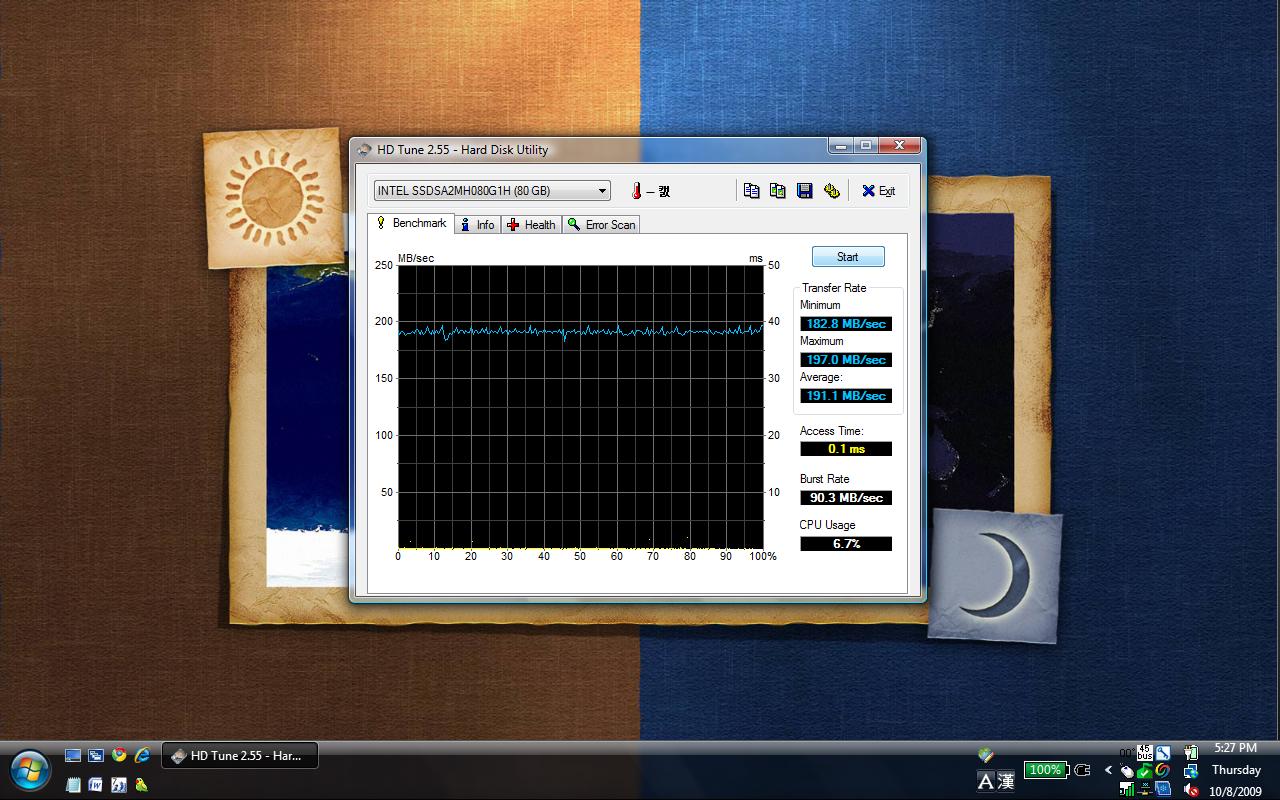Click the Minimum value 182.8 MB/sec
The width and height of the screenshot is (1280, 800).
click(846, 324)
